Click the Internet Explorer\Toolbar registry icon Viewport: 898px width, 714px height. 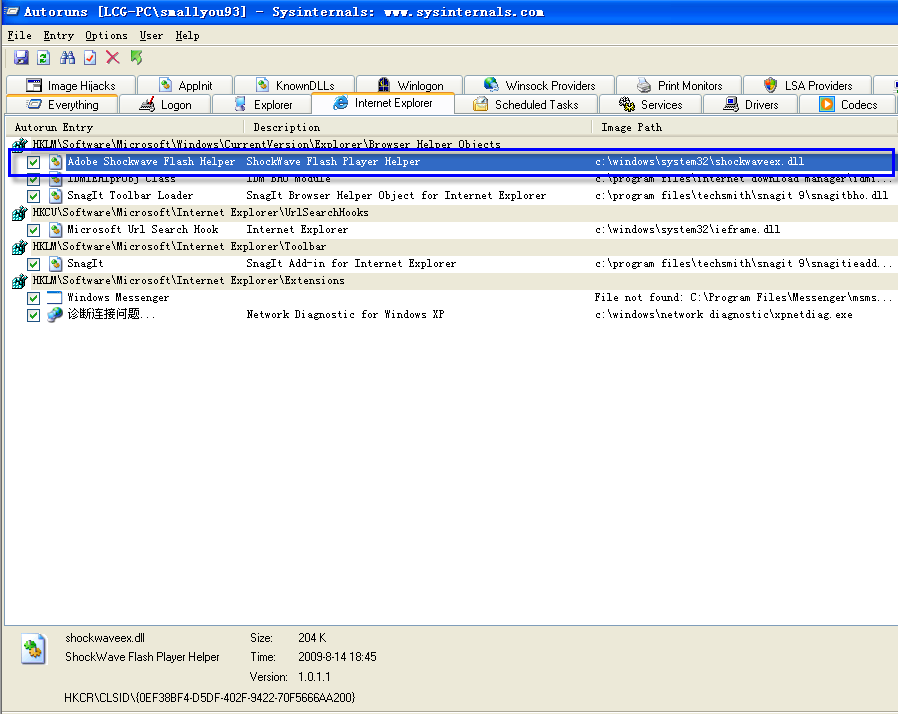(19, 247)
